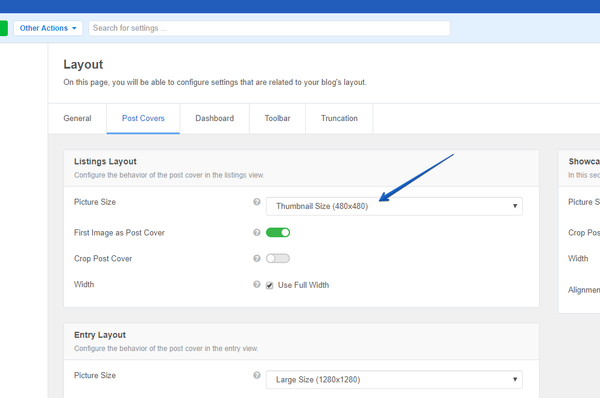Screen dimensions: 600x398
Task: Open the Dashboard tab
Action: (215, 118)
